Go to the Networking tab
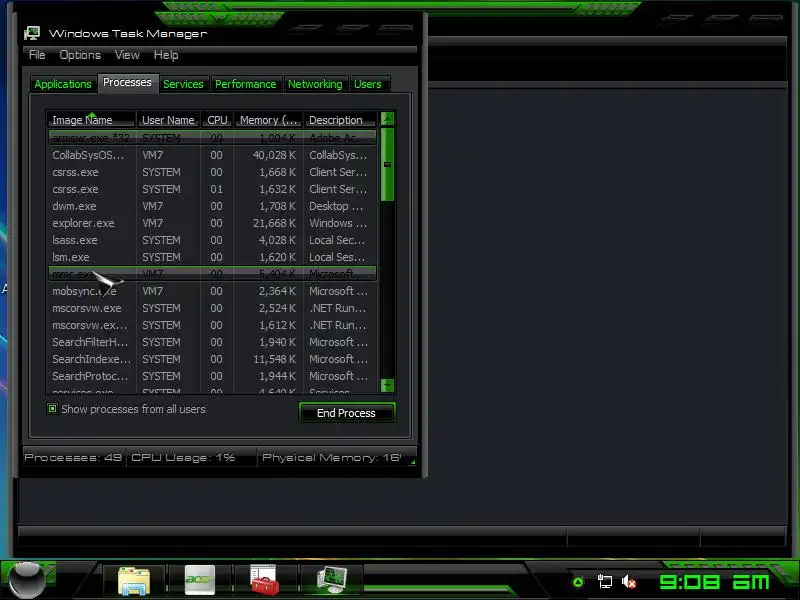The height and width of the screenshot is (600, 800). click(315, 84)
